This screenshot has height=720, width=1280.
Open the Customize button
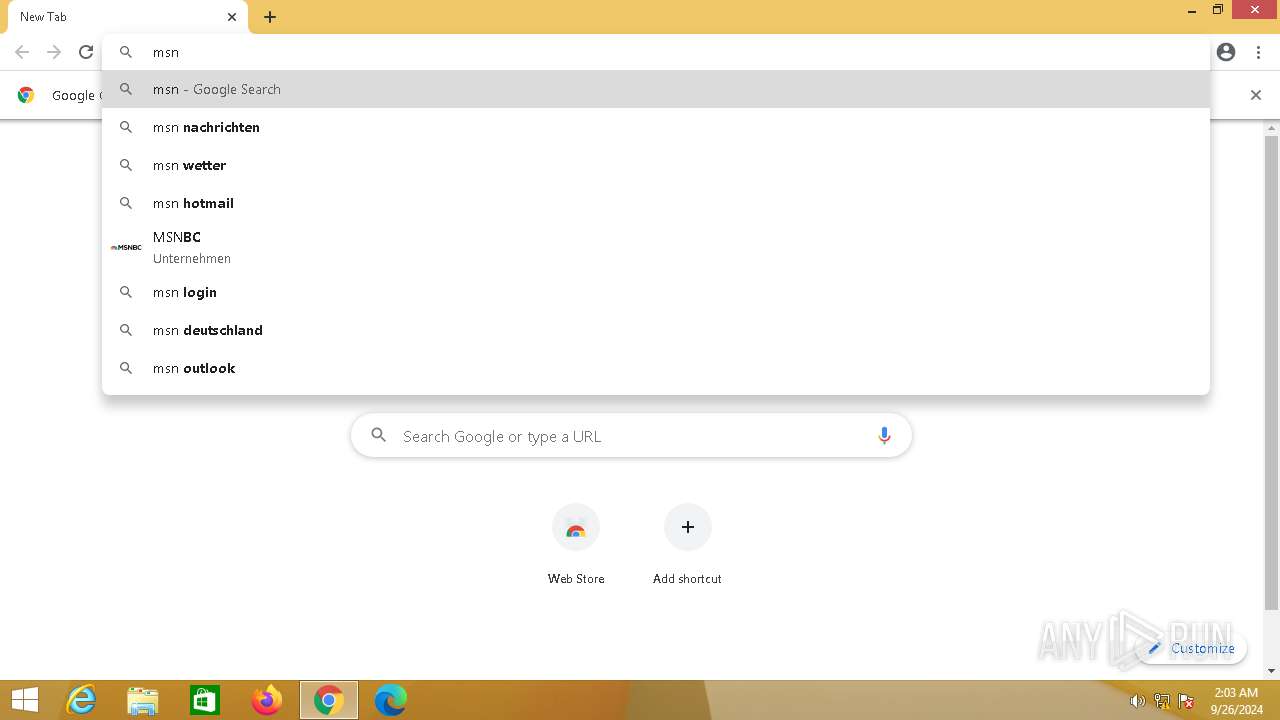(x=1191, y=648)
